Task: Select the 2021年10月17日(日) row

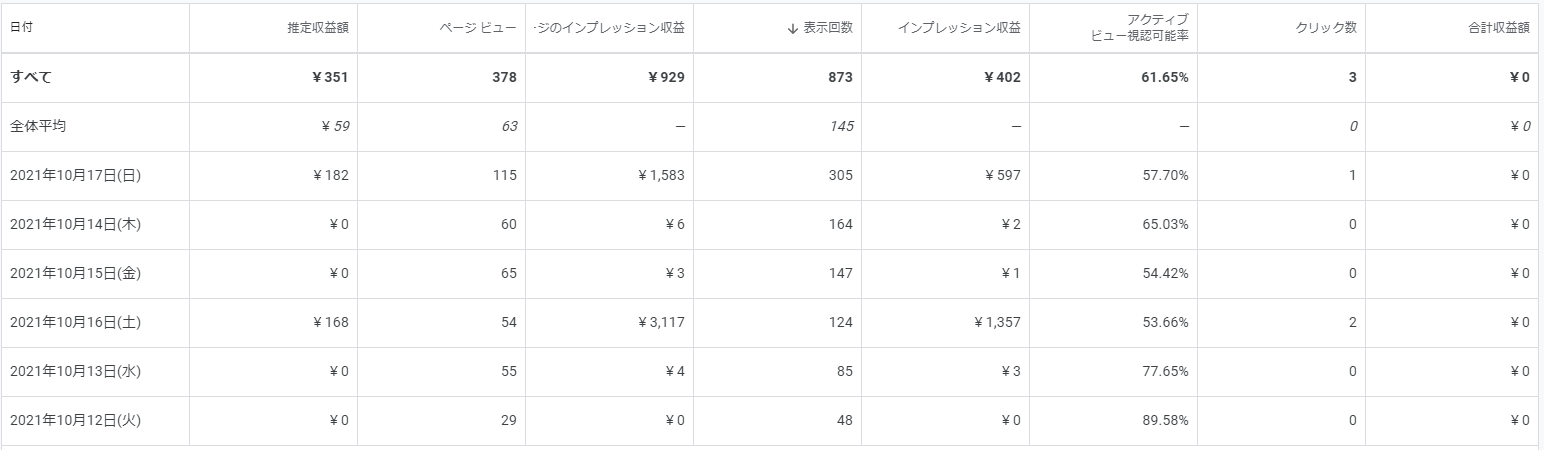Action: (770, 175)
